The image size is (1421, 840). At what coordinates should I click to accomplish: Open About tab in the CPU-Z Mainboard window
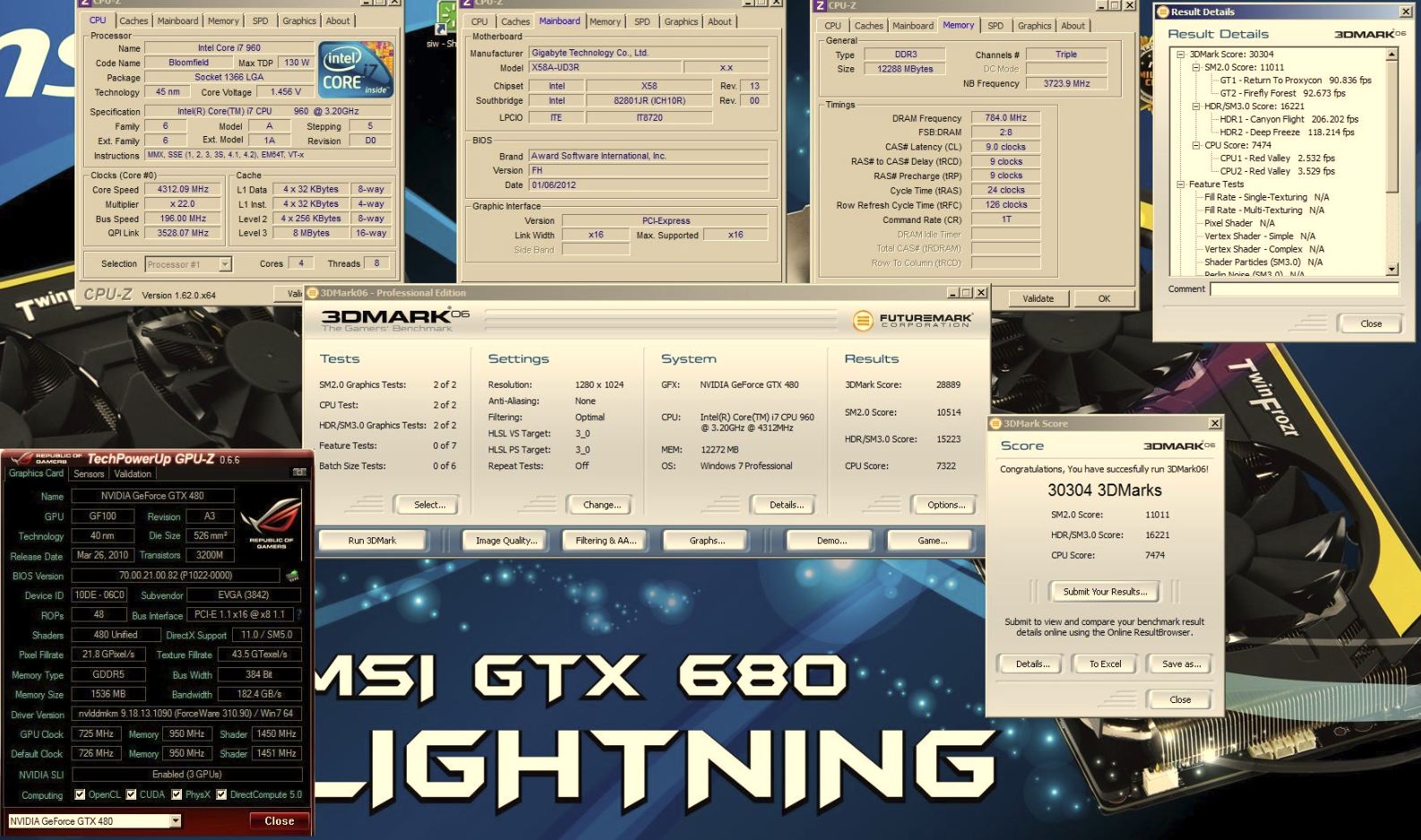click(719, 21)
